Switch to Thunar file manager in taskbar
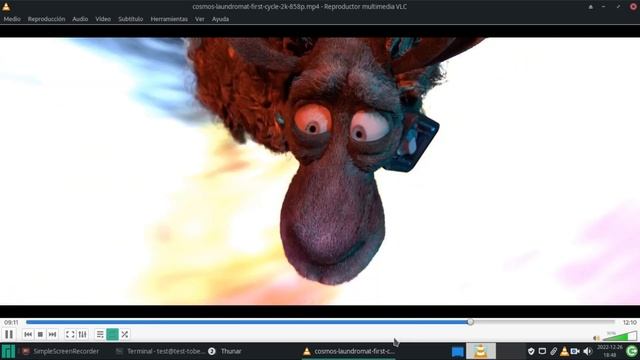The image size is (640, 360). click(225, 351)
